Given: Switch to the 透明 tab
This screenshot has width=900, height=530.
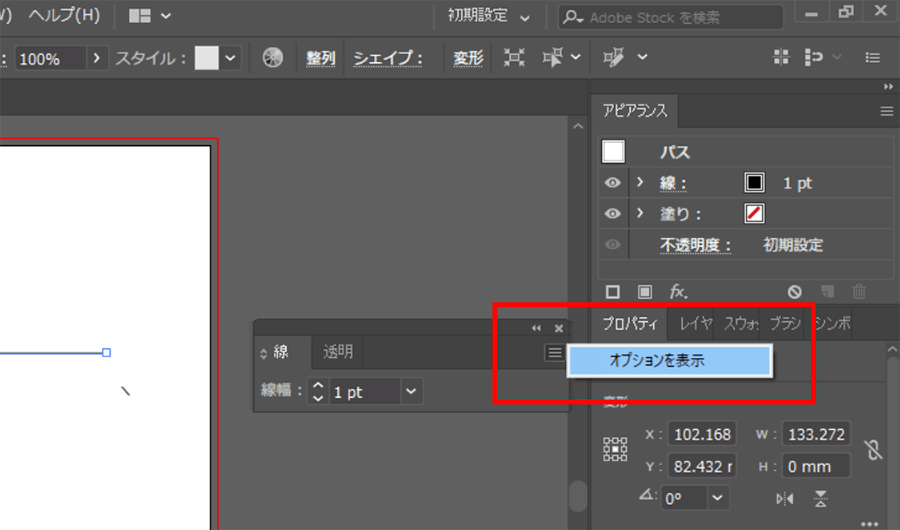Looking at the screenshot, I should 338,352.
